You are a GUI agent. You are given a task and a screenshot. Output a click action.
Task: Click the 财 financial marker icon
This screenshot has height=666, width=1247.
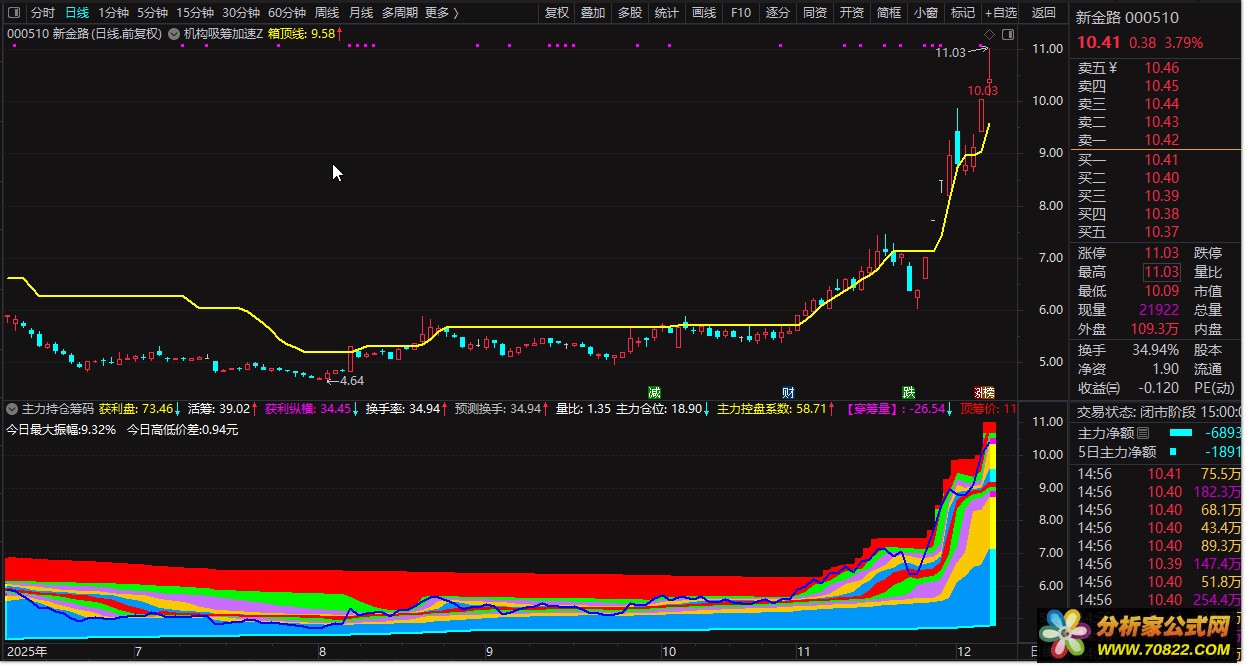coord(788,391)
